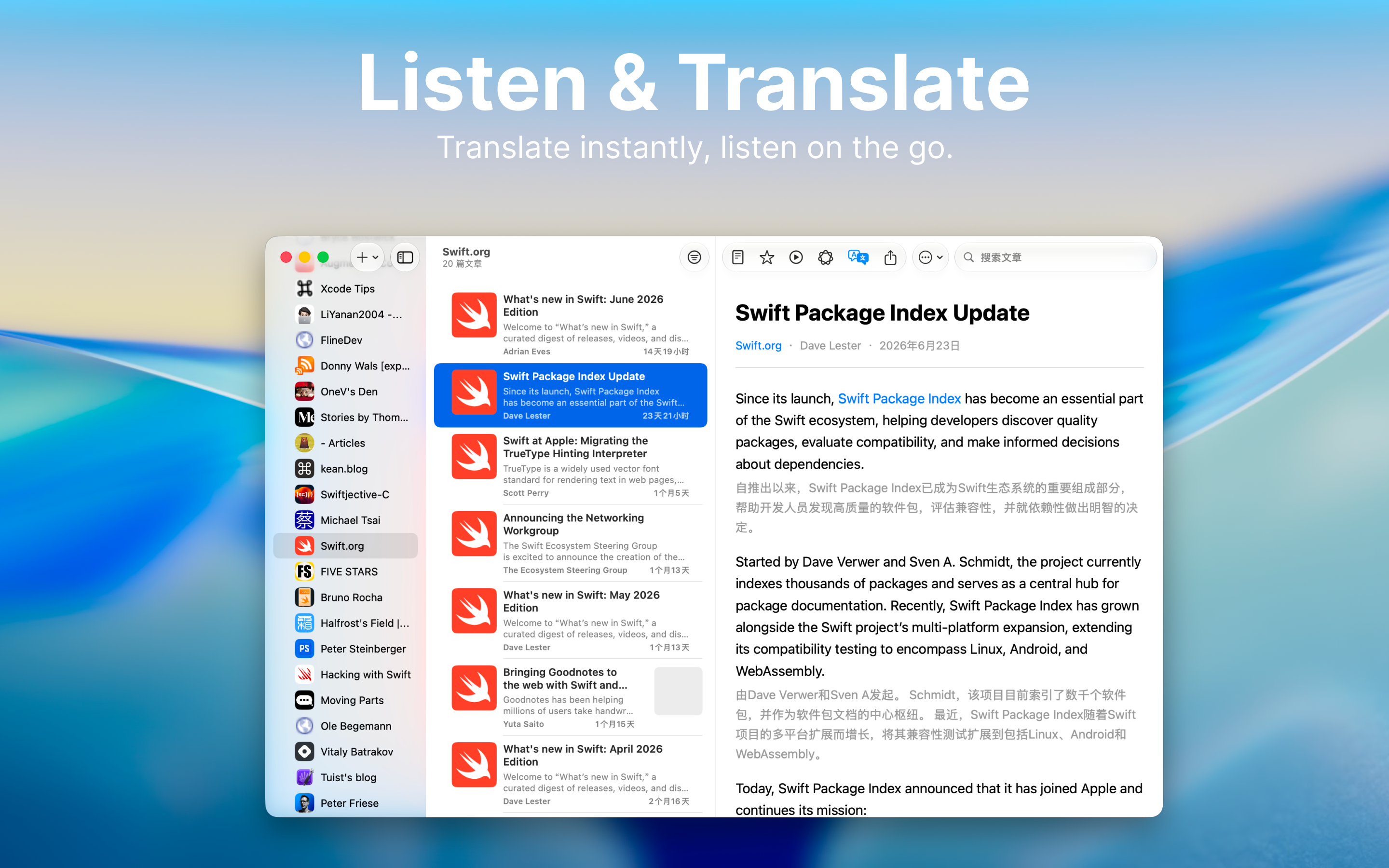Toggle reader view icon in toolbar
The height and width of the screenshot is (868, 1389).
click(x=737, y=257)
